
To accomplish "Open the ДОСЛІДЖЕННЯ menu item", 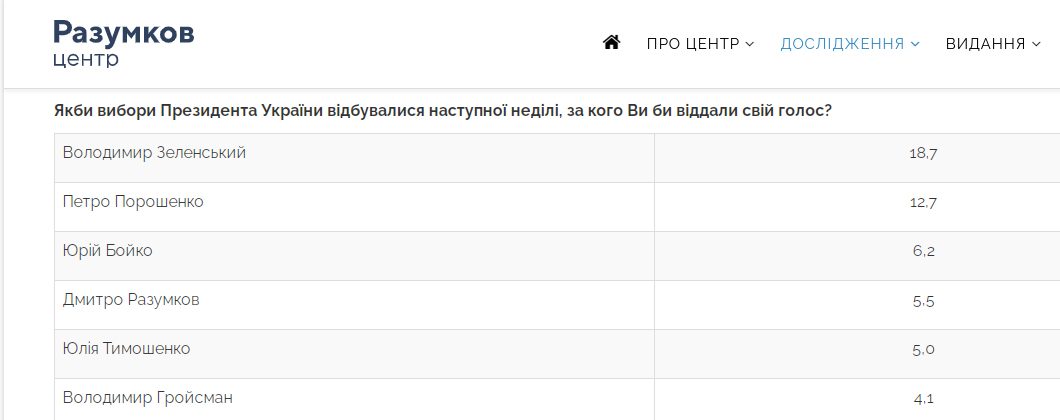I will point(850,44).
